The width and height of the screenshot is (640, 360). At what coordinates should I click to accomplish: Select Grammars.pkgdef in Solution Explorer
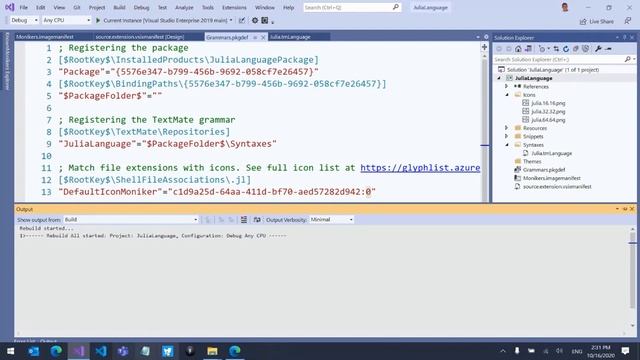pos(544,170)
